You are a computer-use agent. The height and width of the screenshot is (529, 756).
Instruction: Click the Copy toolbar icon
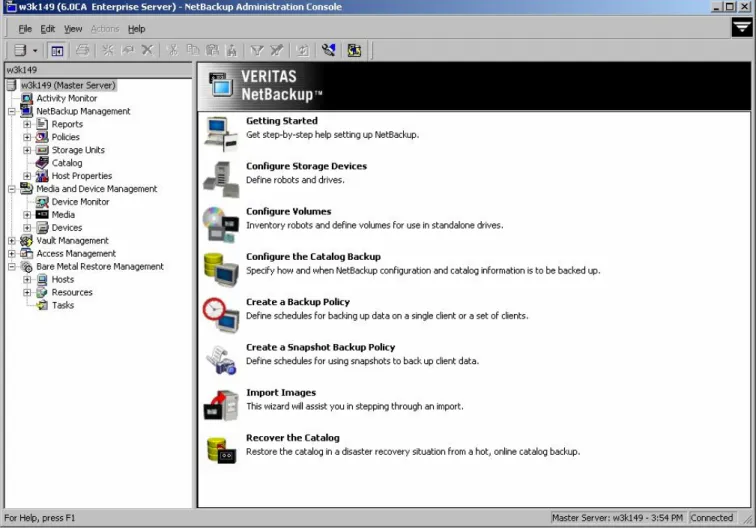coord(192,50)
